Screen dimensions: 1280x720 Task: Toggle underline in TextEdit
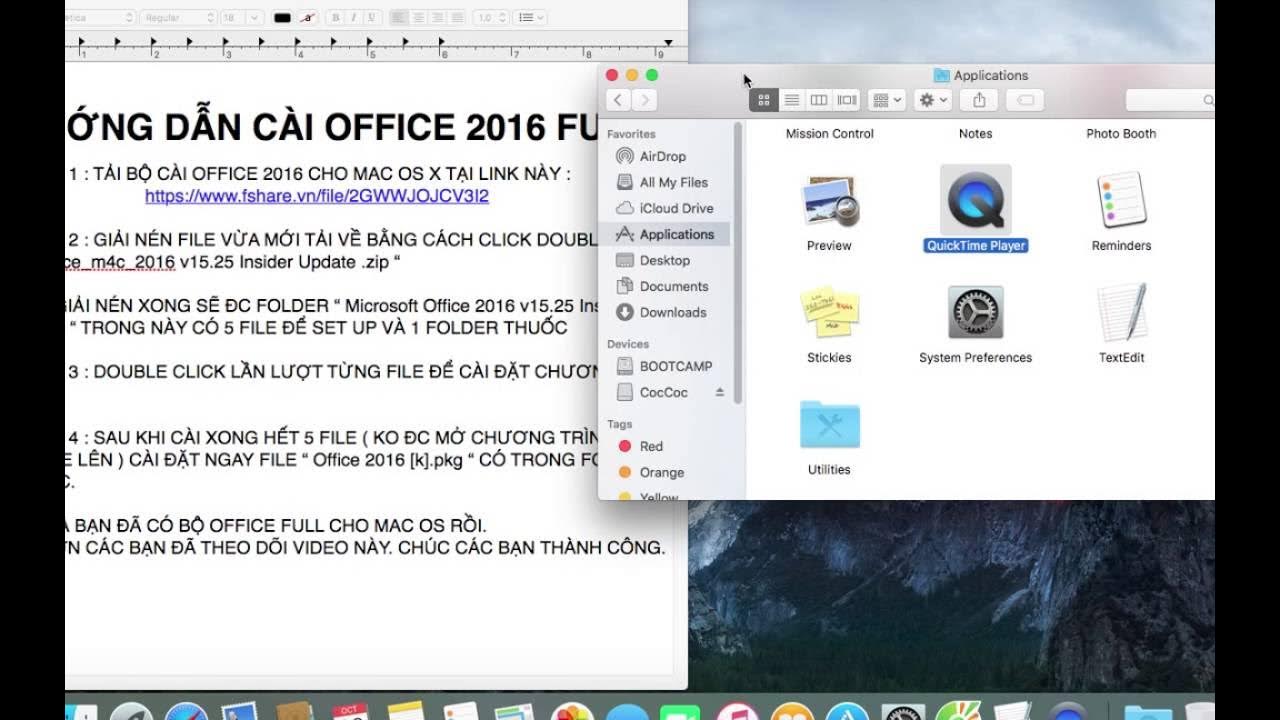370,18
